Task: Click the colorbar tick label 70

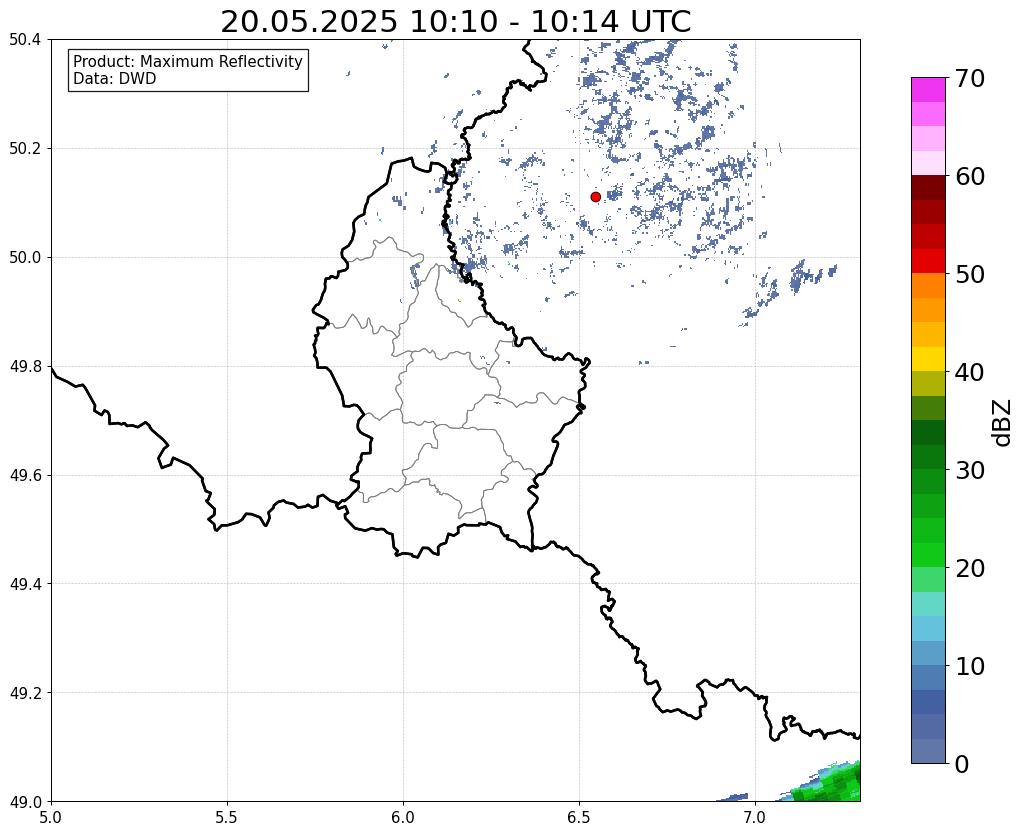Action: point(970,78)
